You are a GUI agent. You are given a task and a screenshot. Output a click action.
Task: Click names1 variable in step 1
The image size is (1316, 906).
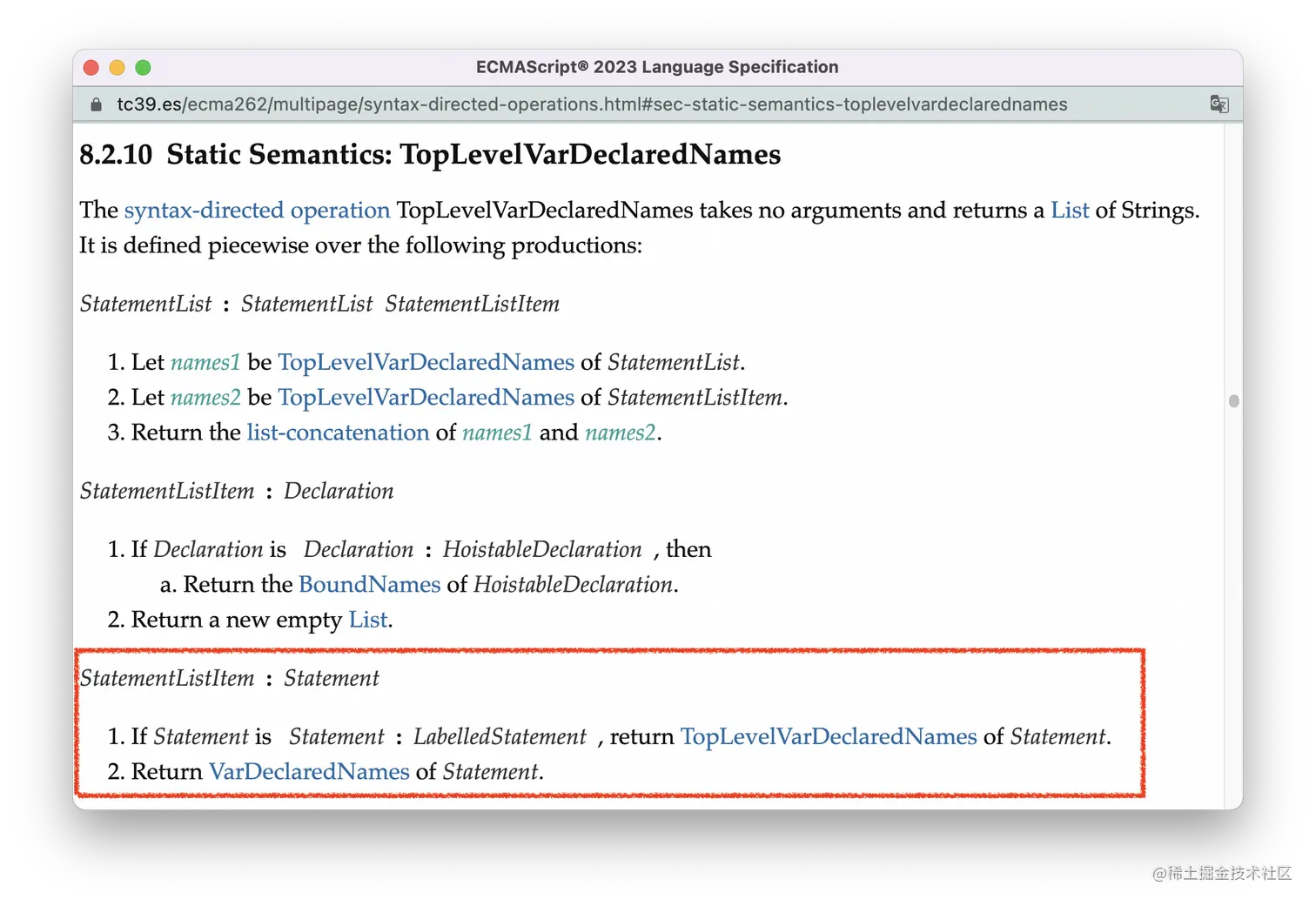205,362
